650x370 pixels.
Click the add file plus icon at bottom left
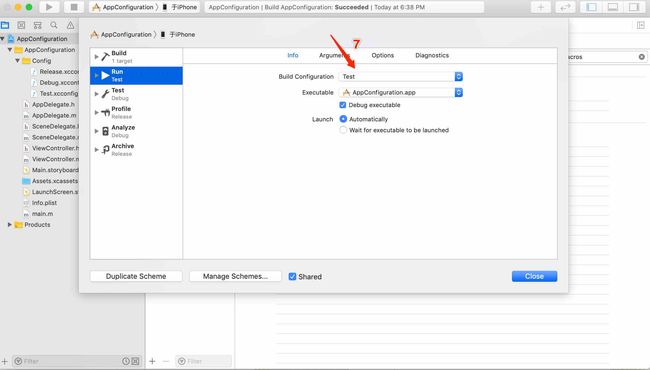tap(4, 361)
